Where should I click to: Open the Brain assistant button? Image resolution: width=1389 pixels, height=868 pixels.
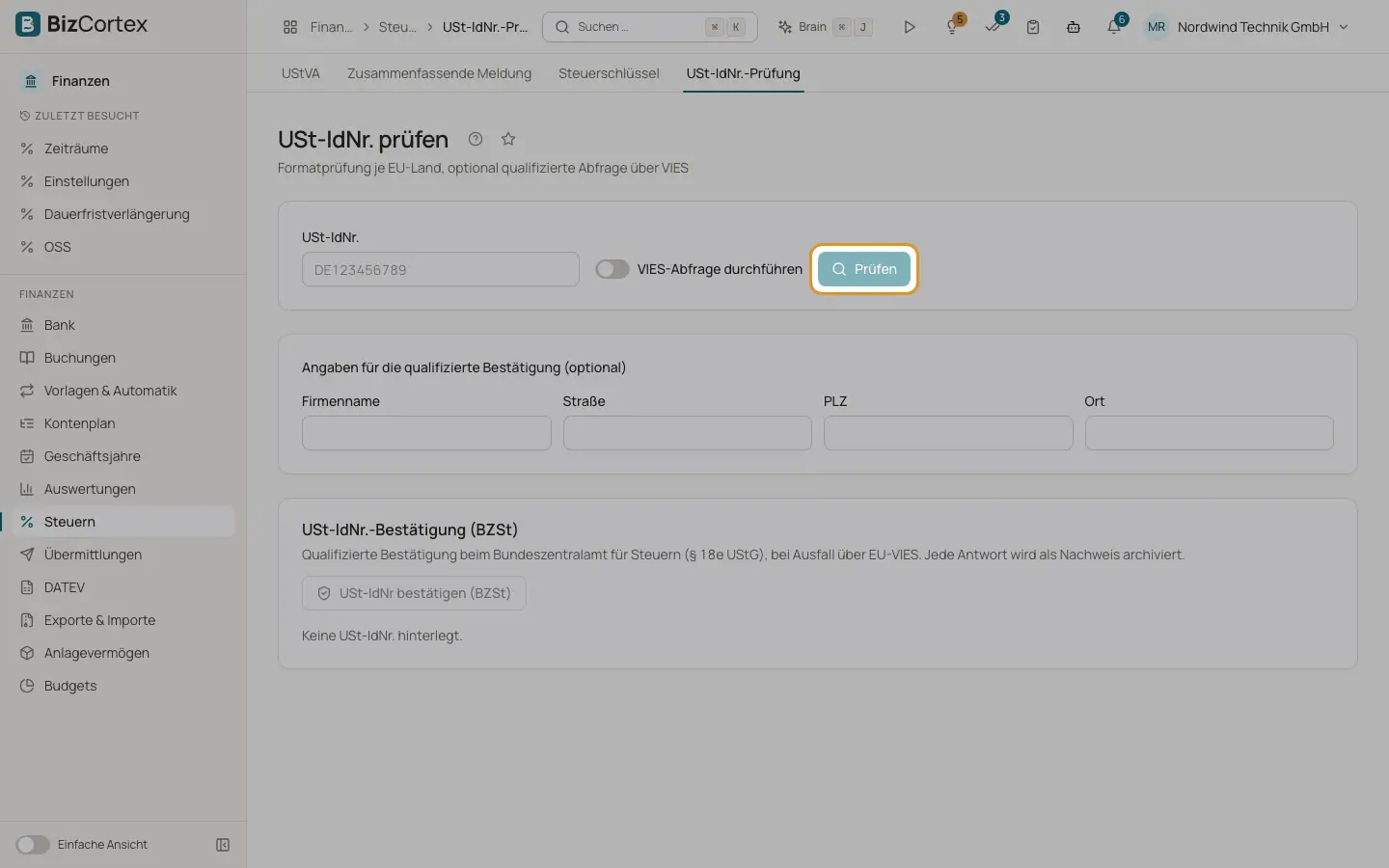click(x=825, y=27)
